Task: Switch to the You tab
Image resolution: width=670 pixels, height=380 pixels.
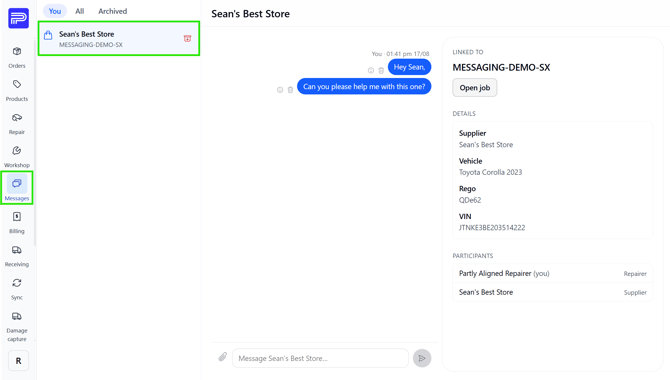Action: click(55, 11)
